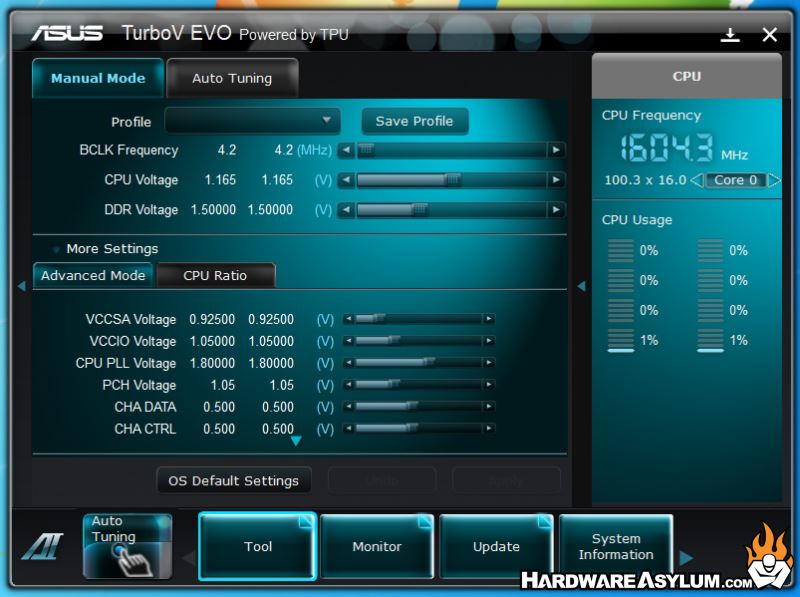Open the Monitor menu
Screen dimensions: 800x597
coord(377,546)
